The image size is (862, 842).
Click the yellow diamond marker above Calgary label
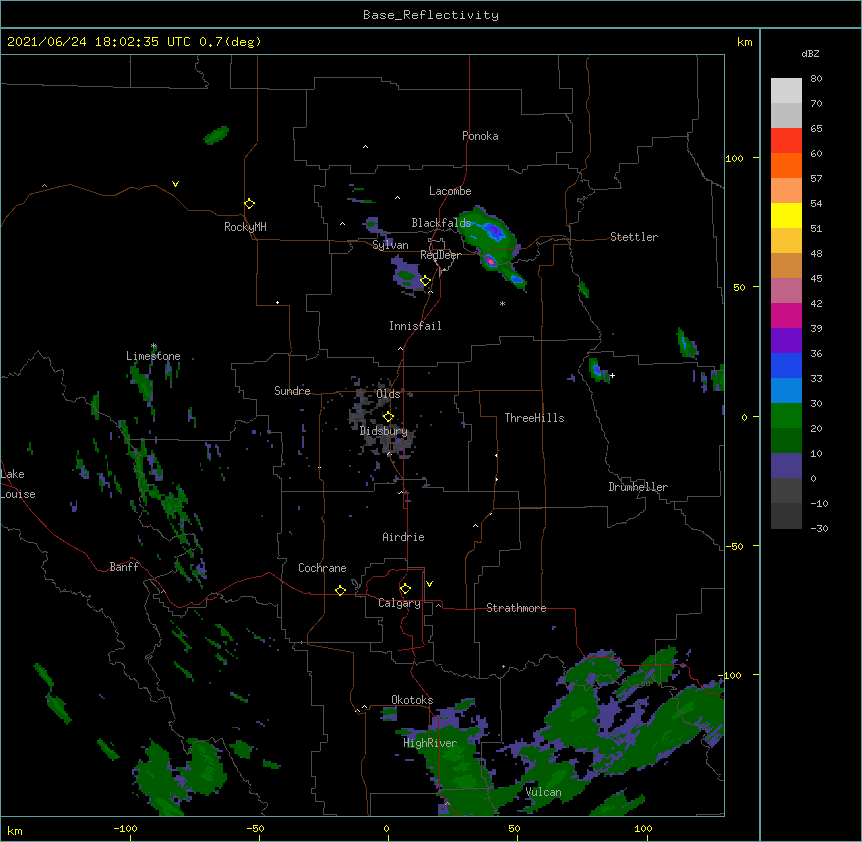coord(405,589)
